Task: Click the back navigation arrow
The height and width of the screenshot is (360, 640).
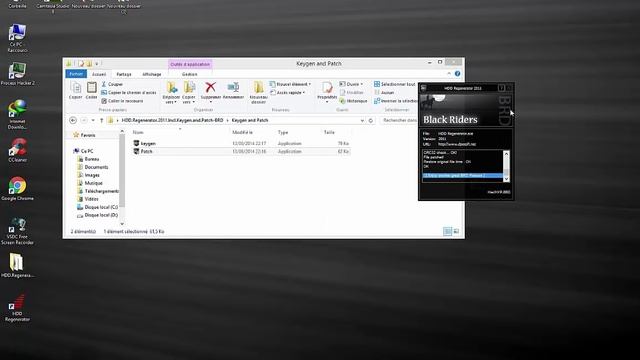Action: click(x=73, y=120)
